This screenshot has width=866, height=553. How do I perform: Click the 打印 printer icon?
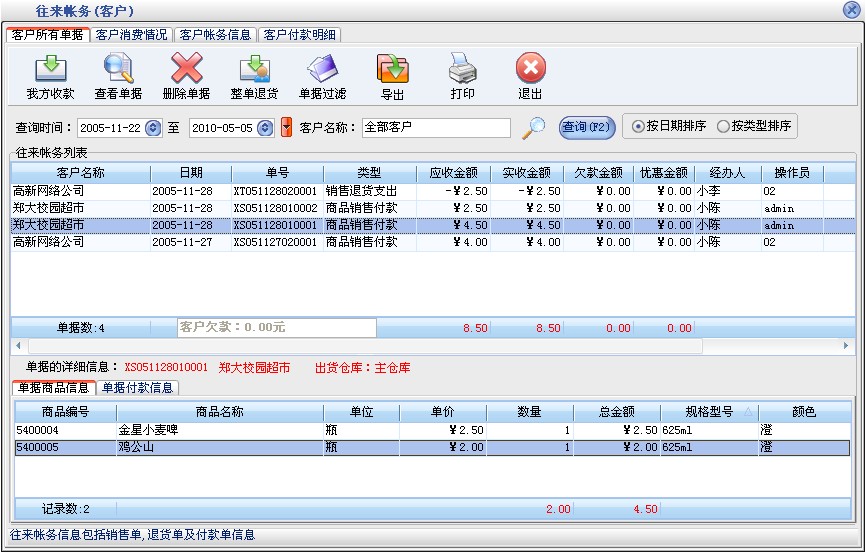(x=462, y=70)
